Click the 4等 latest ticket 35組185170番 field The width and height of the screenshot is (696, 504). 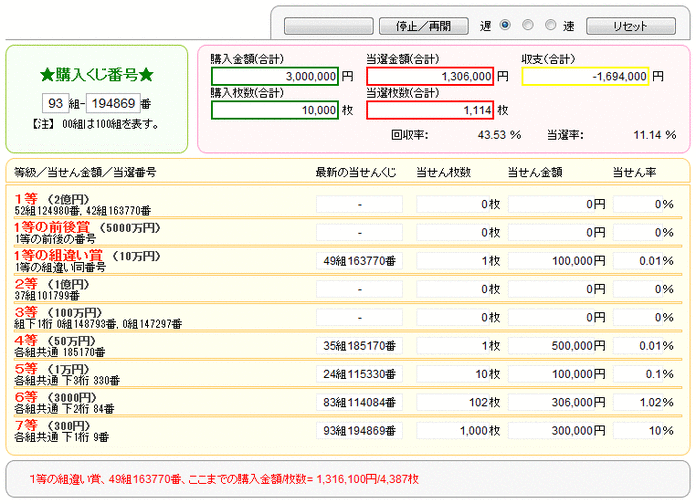point(360,345)
